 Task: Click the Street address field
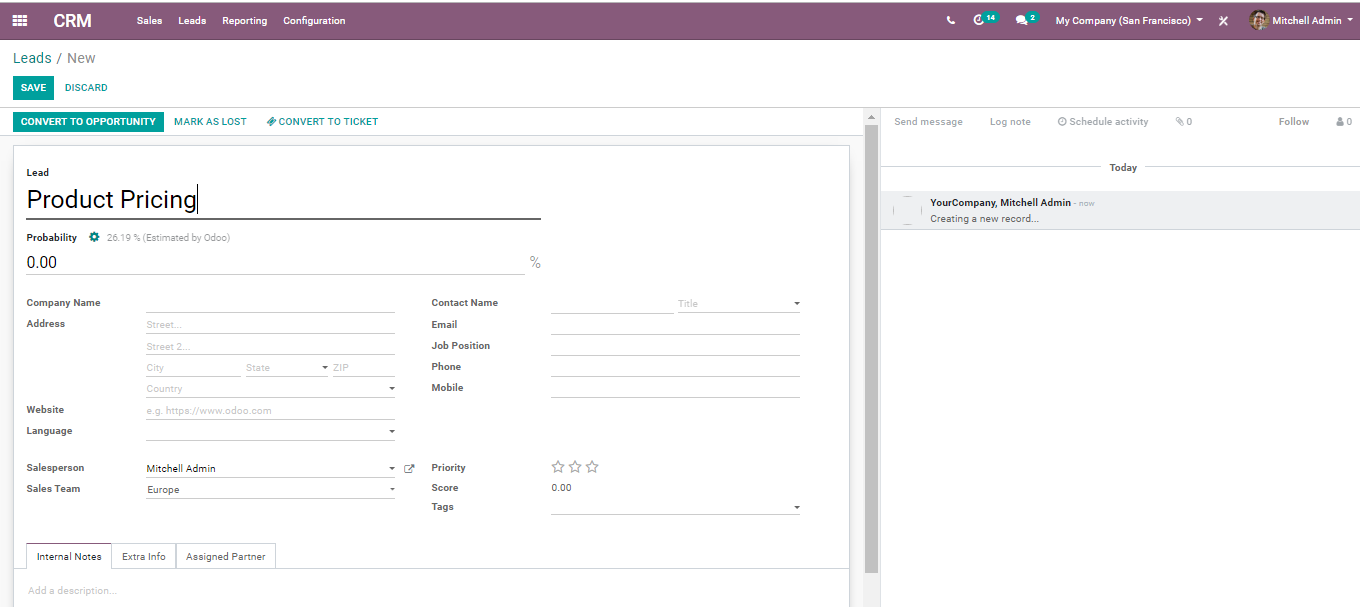[270, 325]
